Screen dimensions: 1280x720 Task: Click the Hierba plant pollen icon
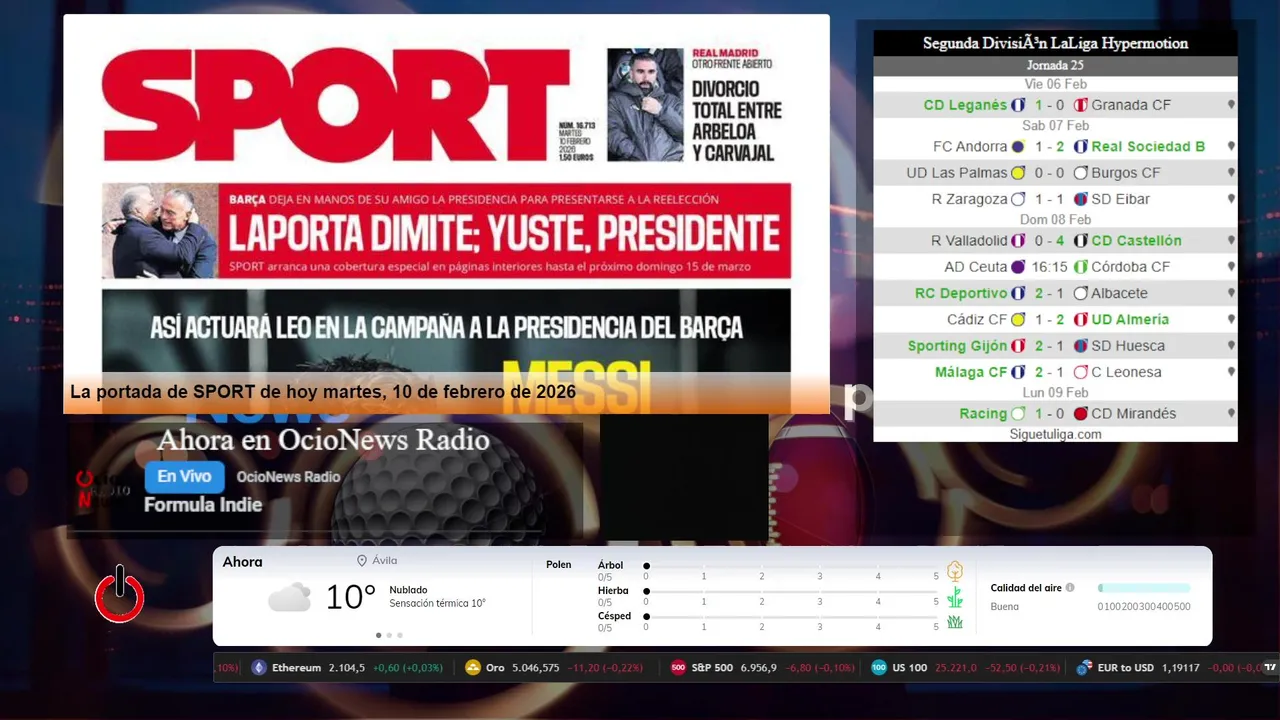click(x=955, y=597)
